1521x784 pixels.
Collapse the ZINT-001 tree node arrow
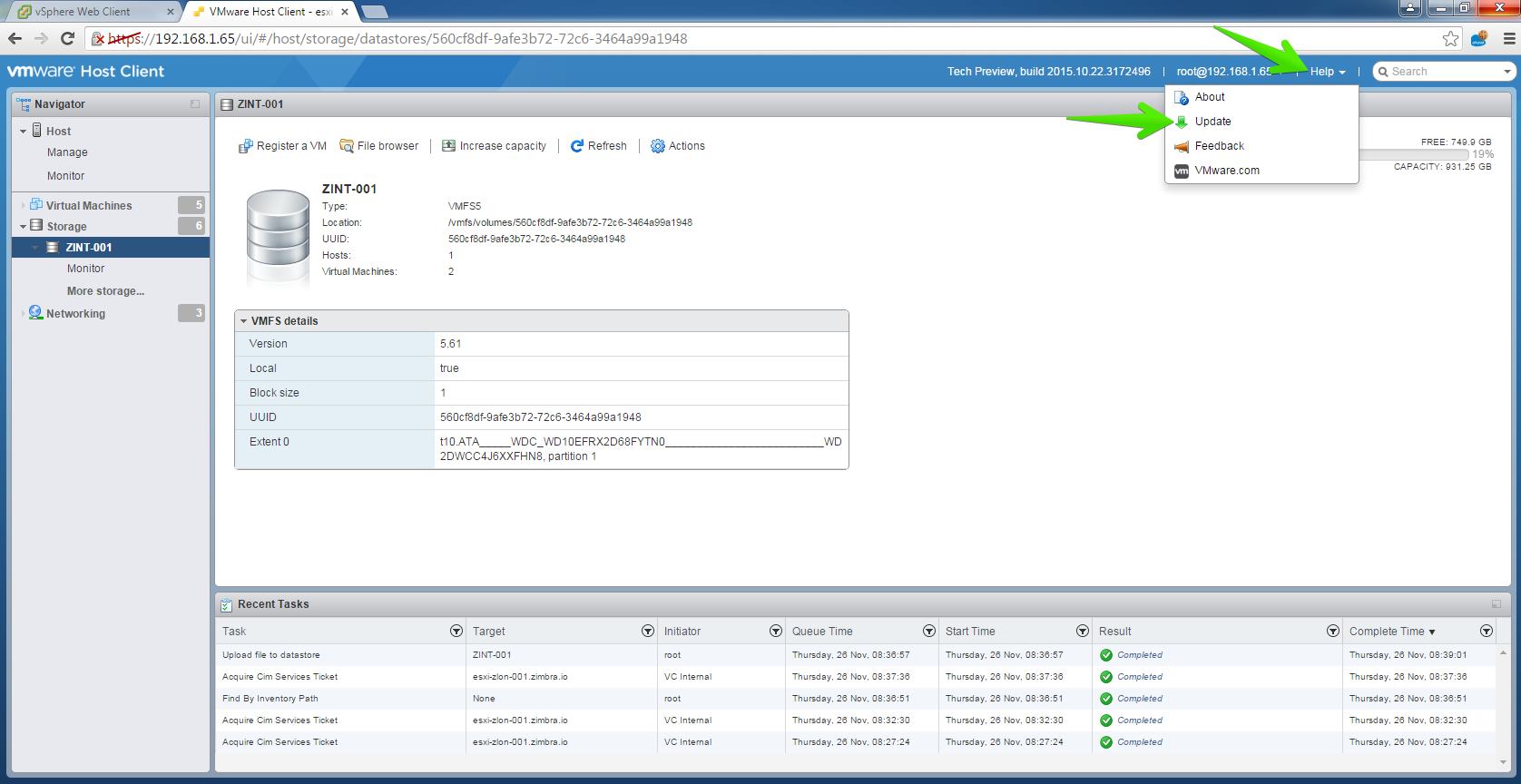tap(36, 248)
